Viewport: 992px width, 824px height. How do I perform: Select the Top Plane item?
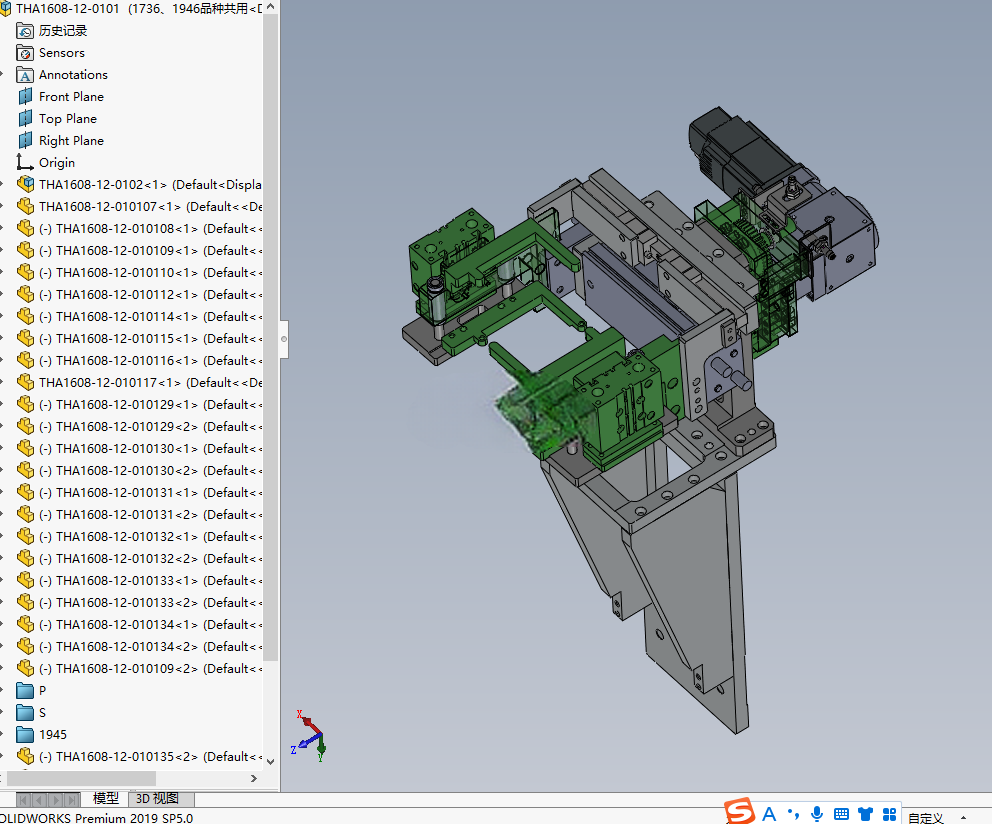coord(68,119)
